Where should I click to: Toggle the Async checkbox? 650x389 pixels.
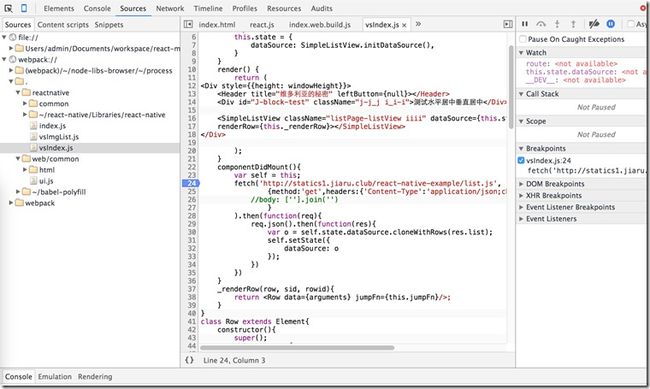pyautogui.click(x=631, y=24)
